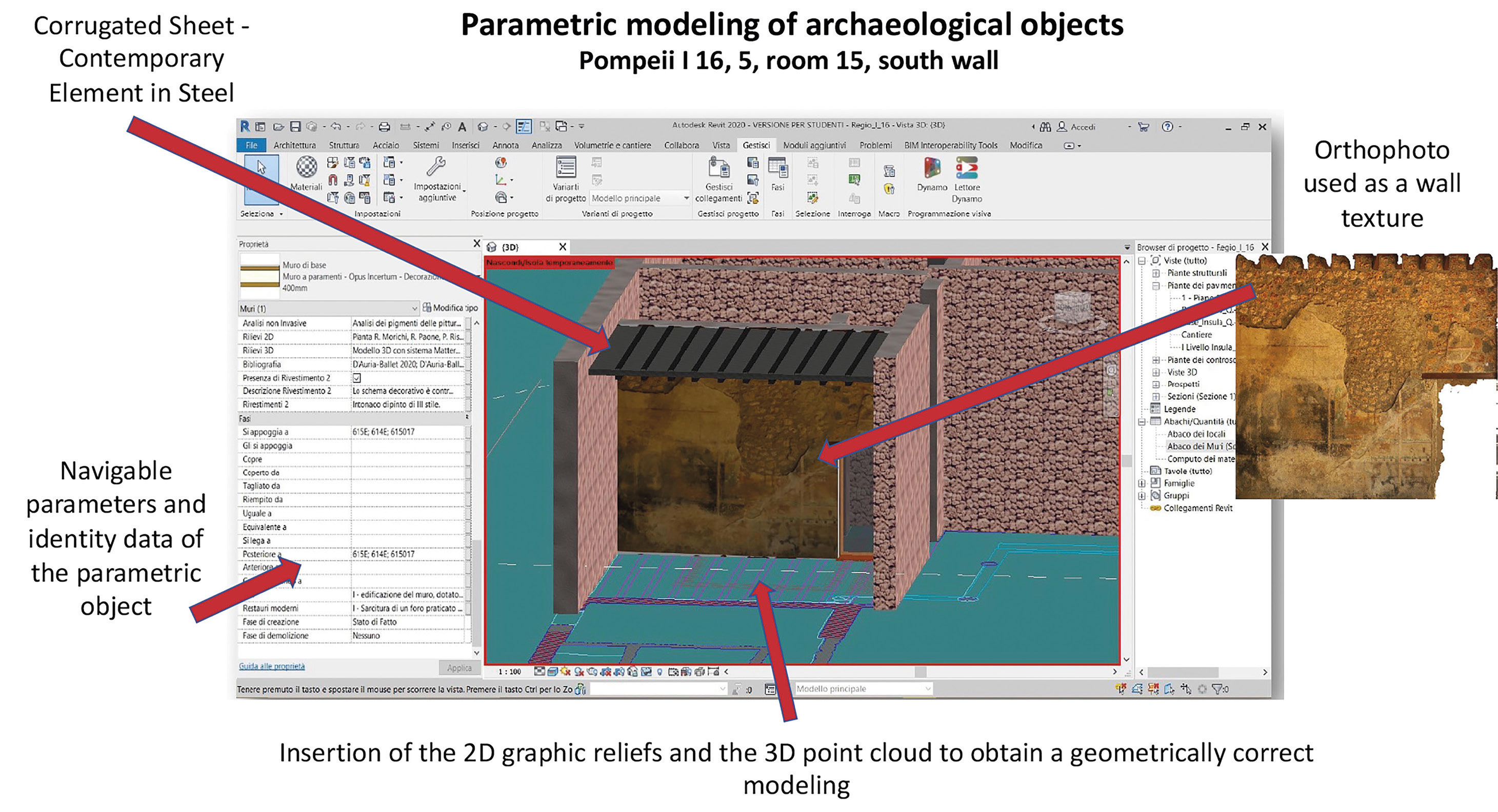Launch the Dynamo visual programming icon
Image resolution: width=1498 pixels, height=812 pixels.
click(932, 173)
